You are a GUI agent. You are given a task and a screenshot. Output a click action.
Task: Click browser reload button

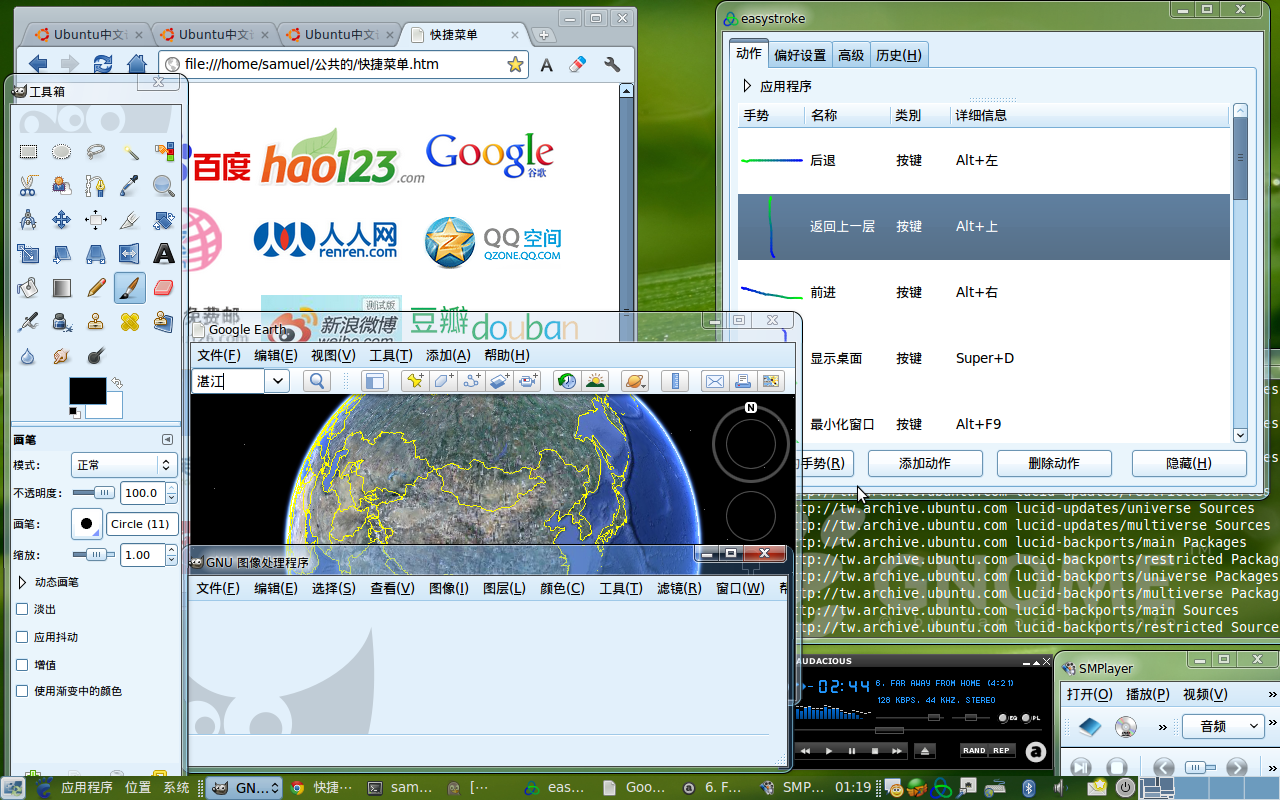coord(103,64)
